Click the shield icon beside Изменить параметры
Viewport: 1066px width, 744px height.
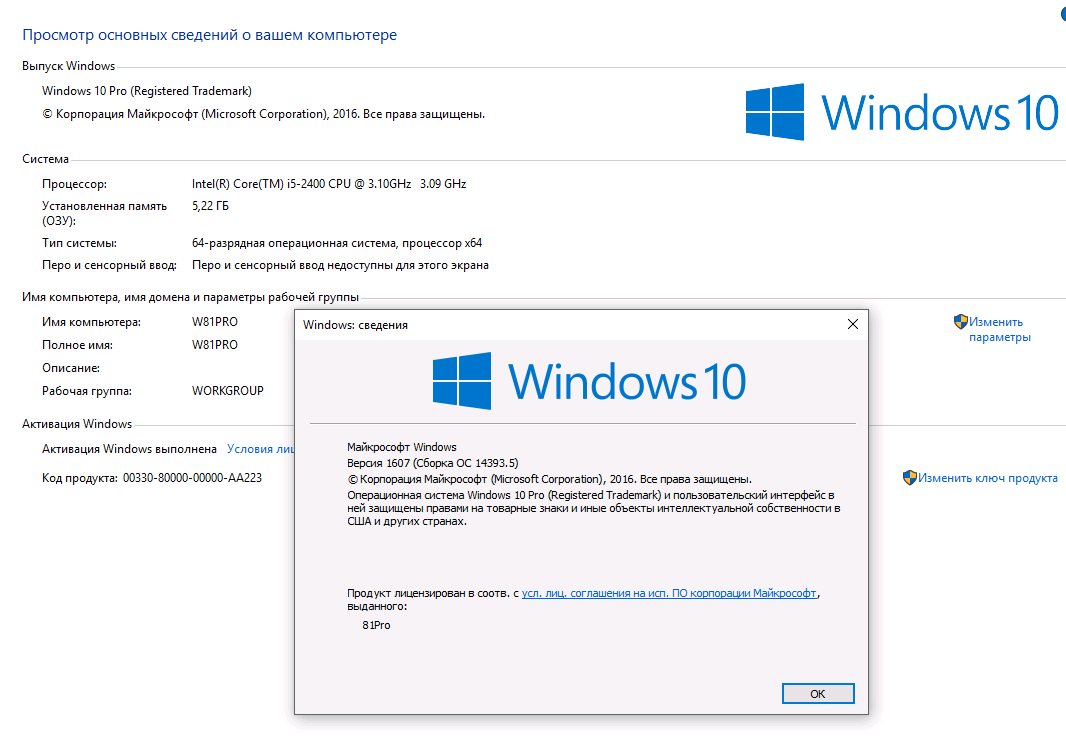coord(960,322)
